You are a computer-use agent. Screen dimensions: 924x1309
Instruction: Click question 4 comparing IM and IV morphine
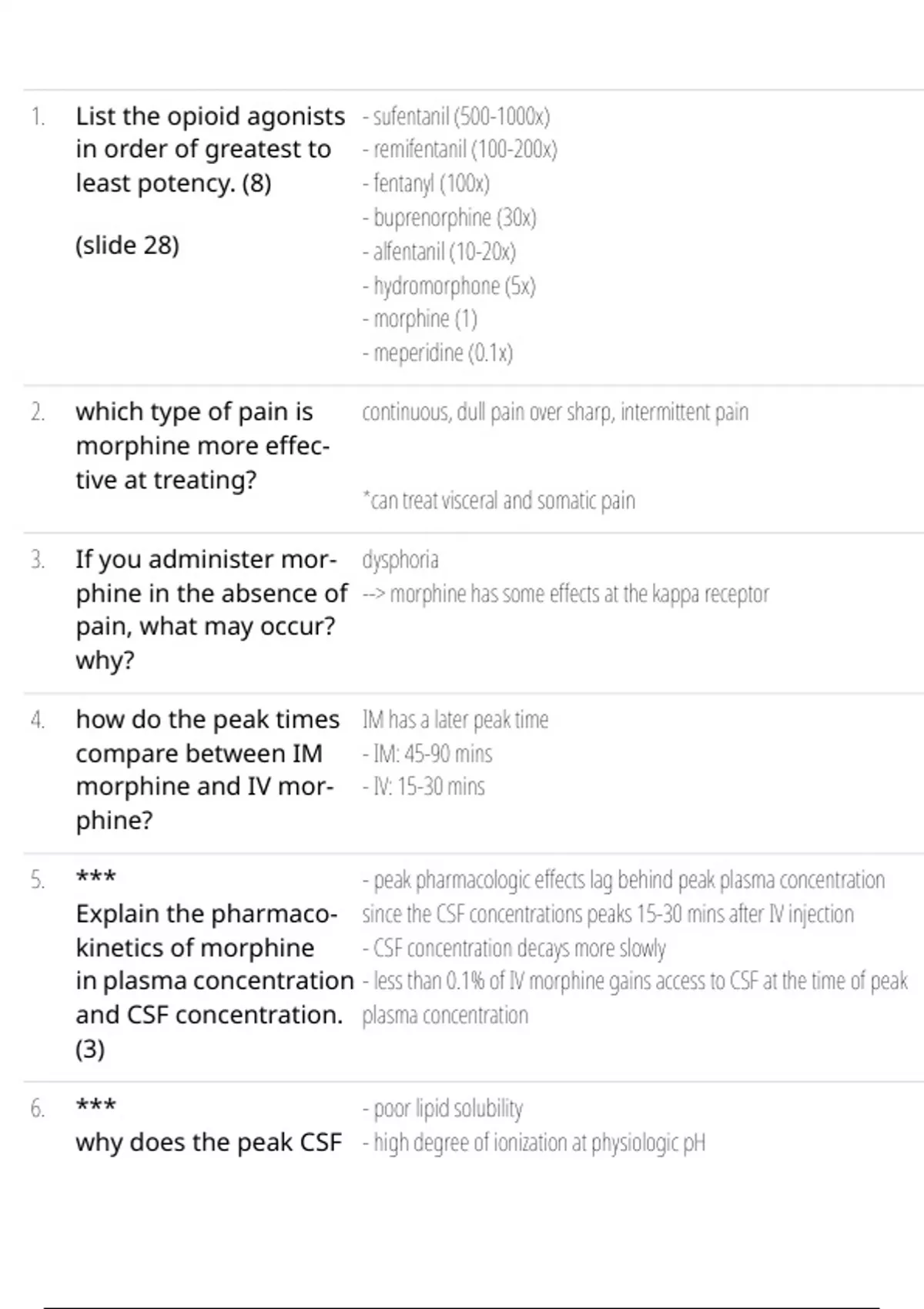coord(206,769)
